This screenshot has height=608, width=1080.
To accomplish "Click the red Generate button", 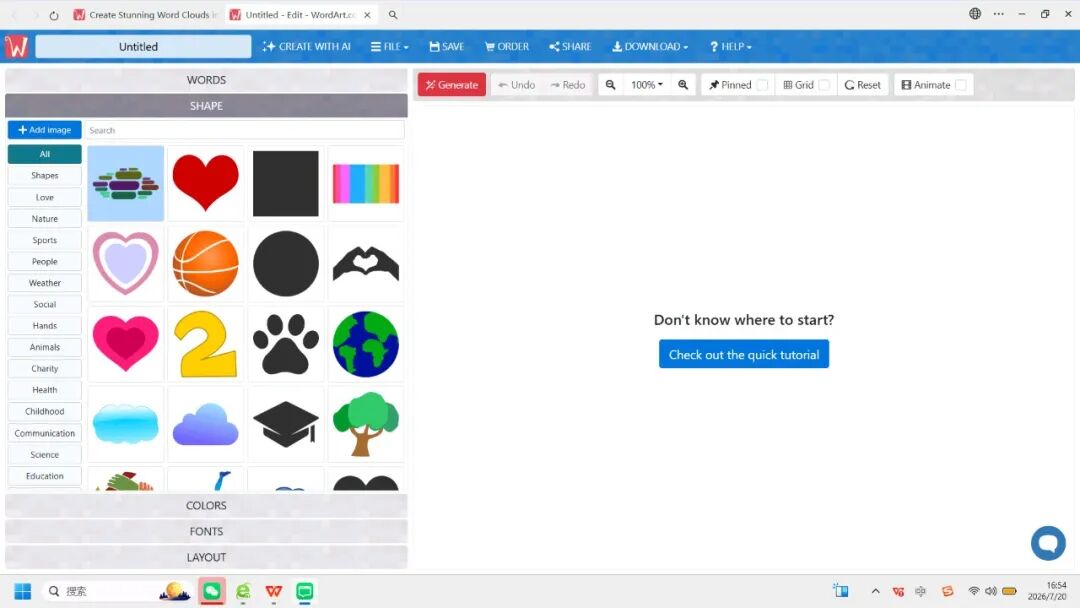I will (x=452, y=85).
